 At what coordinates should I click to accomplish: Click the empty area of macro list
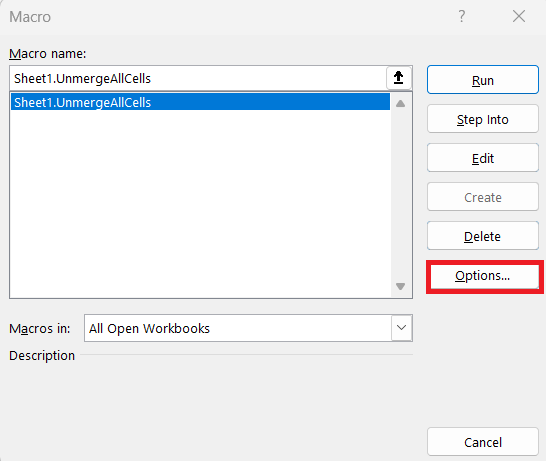tap(200, 204)
